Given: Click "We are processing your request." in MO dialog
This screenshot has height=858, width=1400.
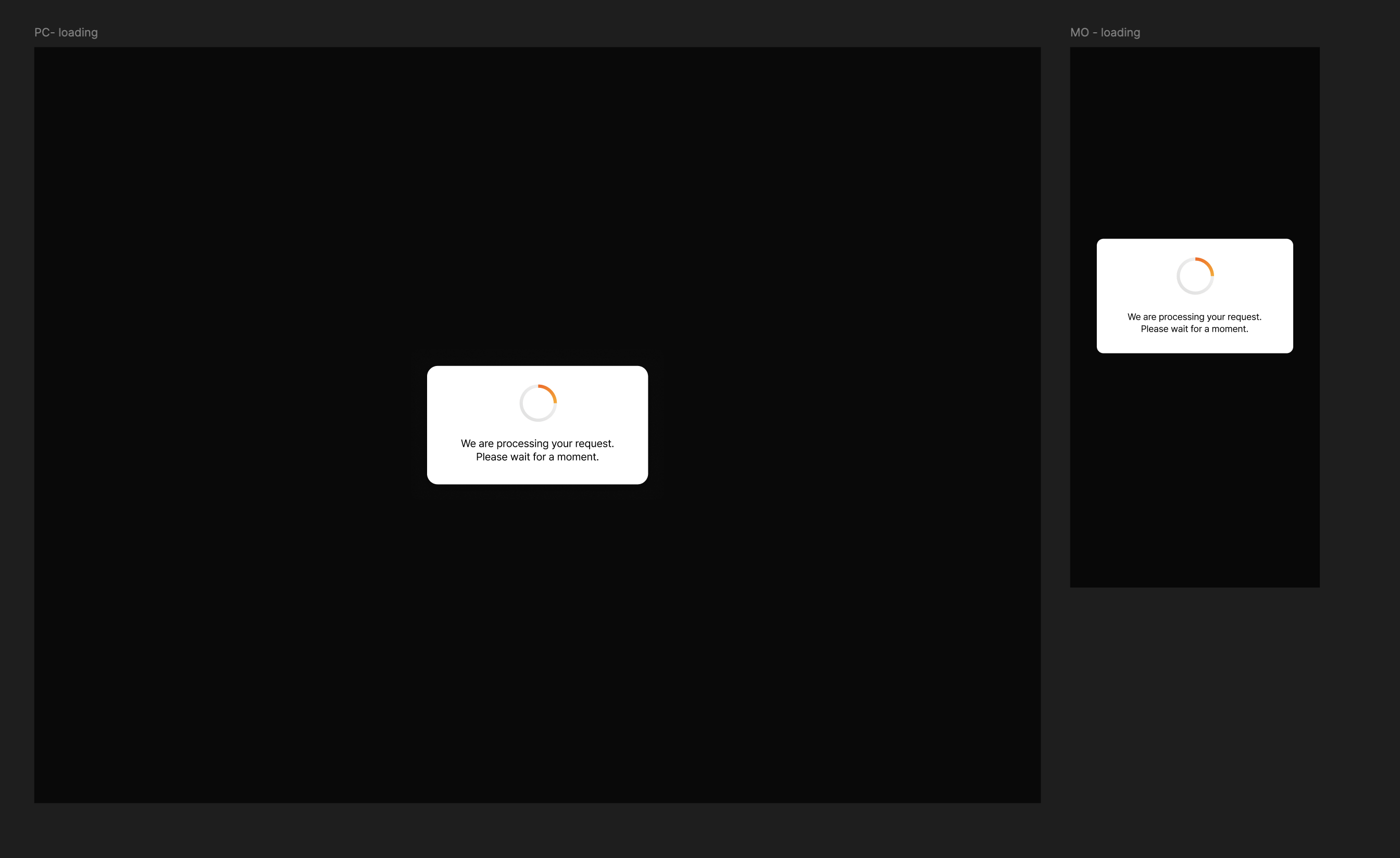Looking at the screenshot, I should click(x=1194, y=317).
